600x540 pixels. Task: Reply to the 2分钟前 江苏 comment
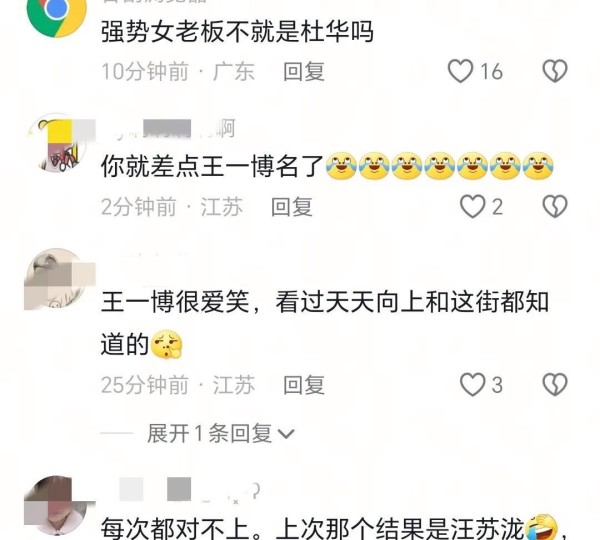point(292,207)
